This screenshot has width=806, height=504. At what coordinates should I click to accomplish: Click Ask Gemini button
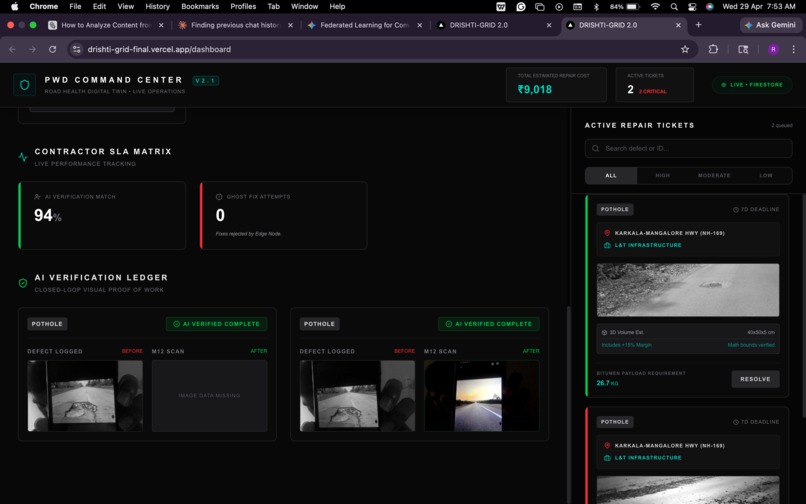pos(770,25)
